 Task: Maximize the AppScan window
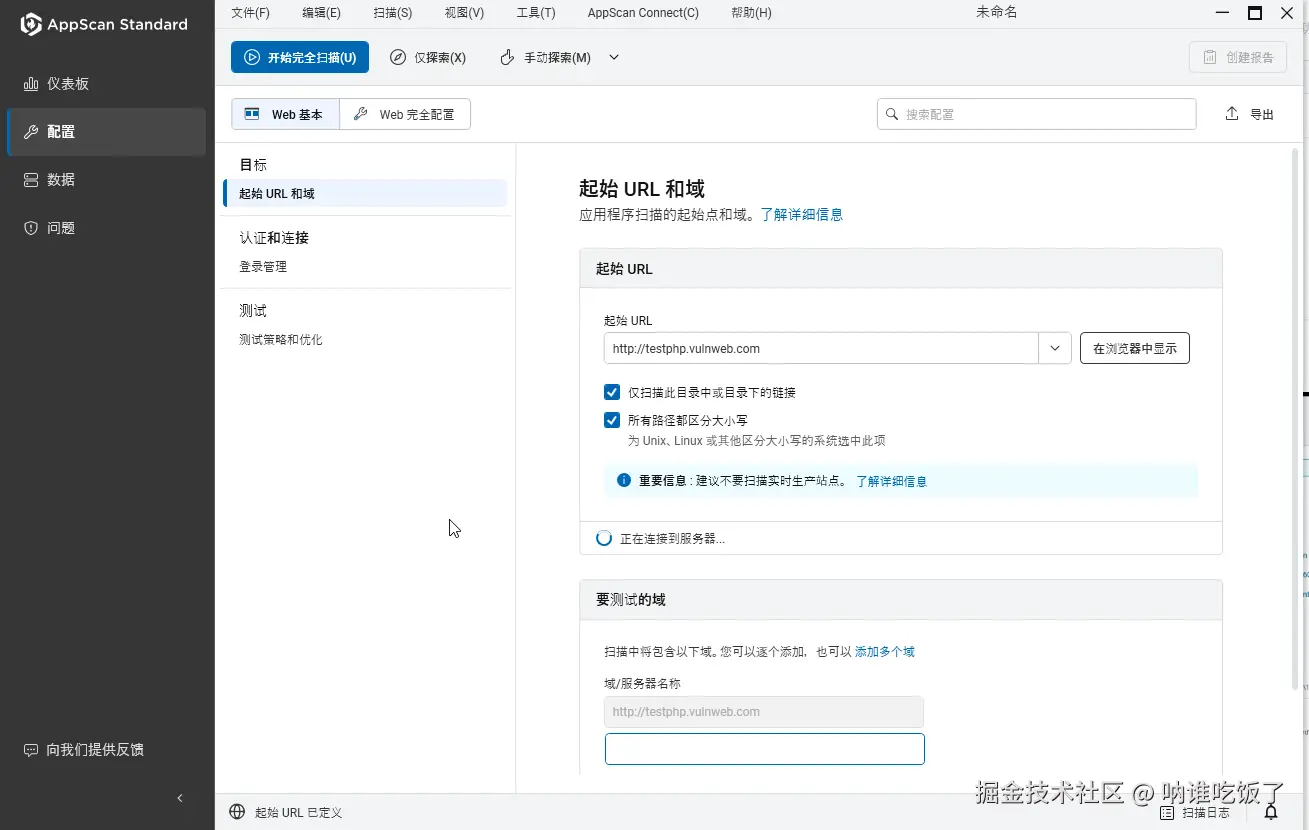(x=1255, y=13)
